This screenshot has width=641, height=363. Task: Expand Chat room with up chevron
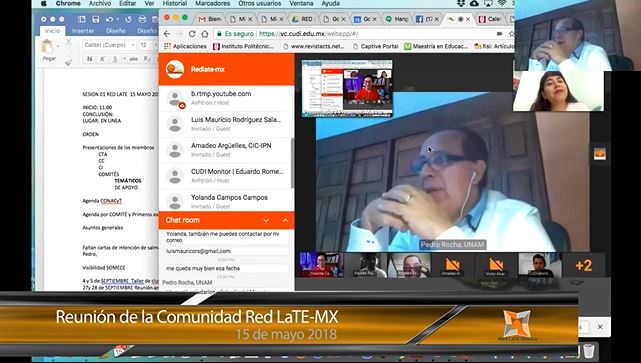click(285, 220)
